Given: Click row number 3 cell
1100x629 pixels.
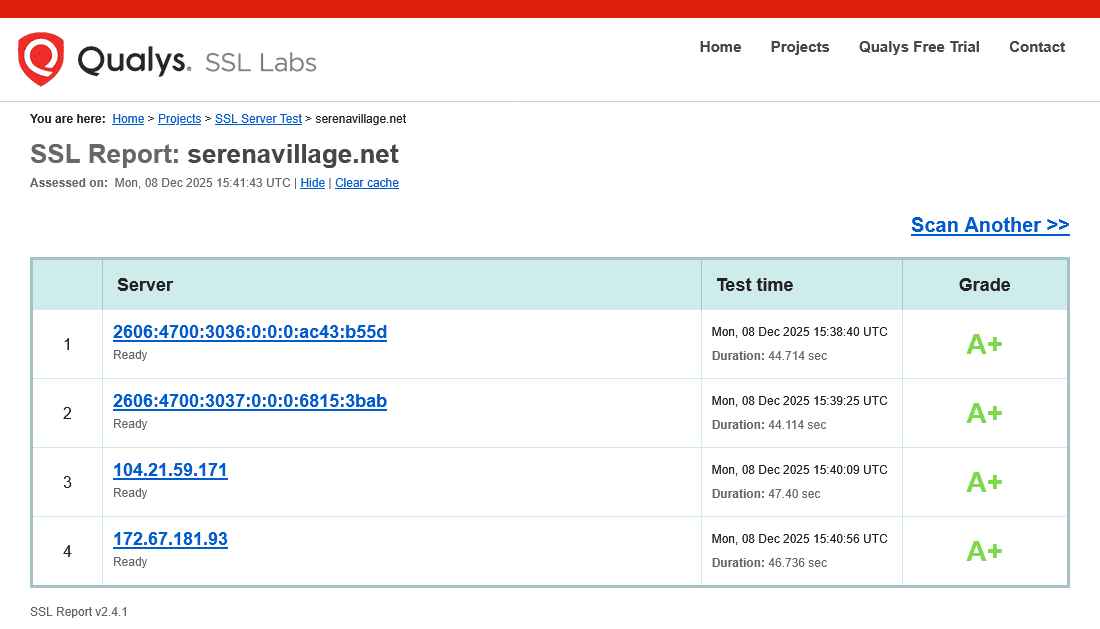Looking at the screenshot, I should (x=67, y=482).
